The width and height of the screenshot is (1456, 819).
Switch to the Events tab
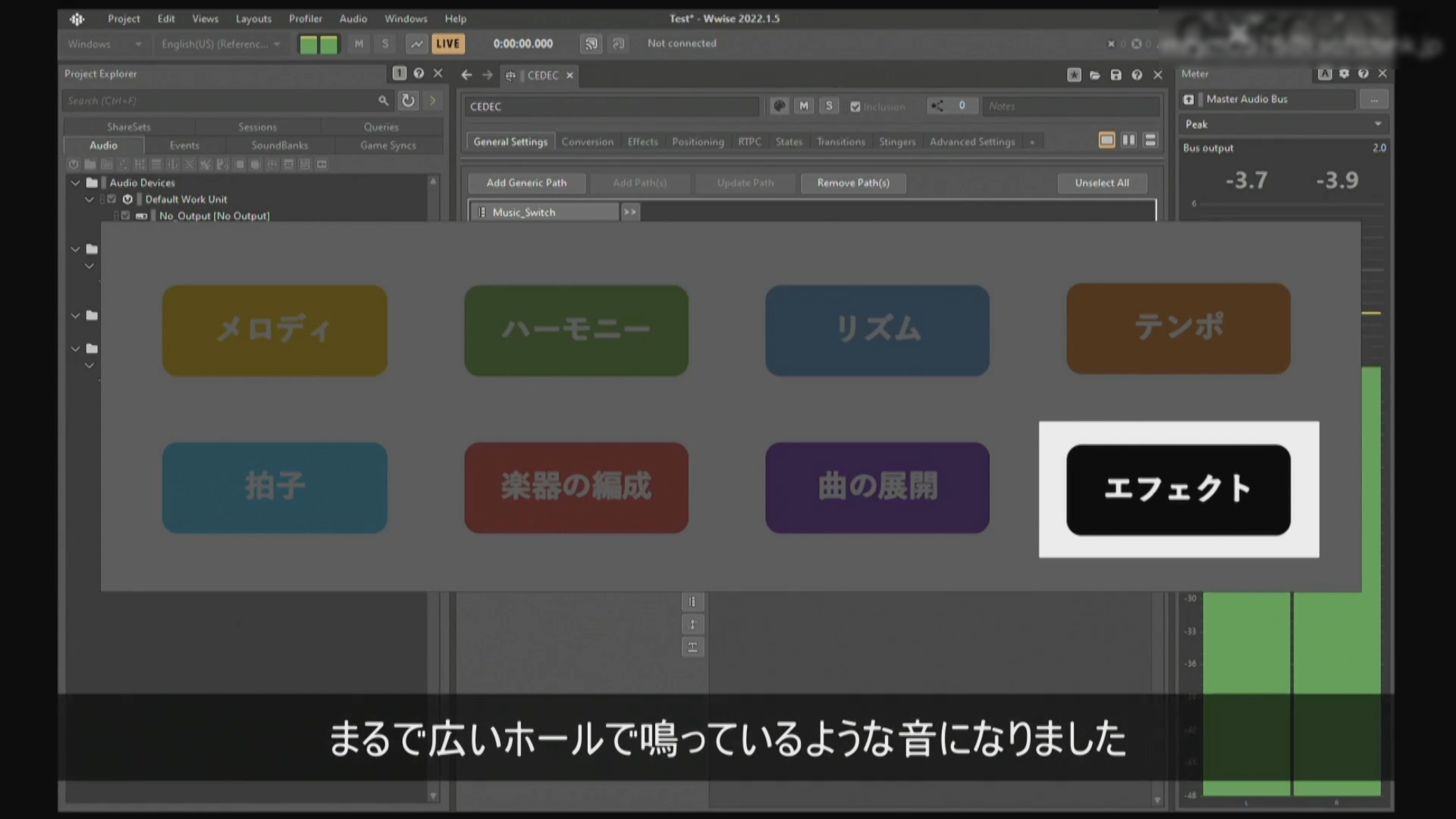pyautogui.click(x=184, y=145)
